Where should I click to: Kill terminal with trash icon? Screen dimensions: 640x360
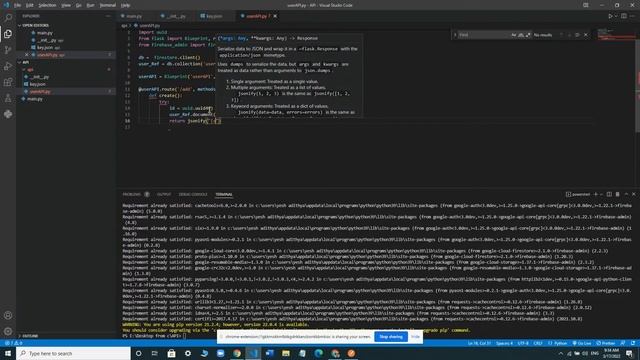coord(618,194)
